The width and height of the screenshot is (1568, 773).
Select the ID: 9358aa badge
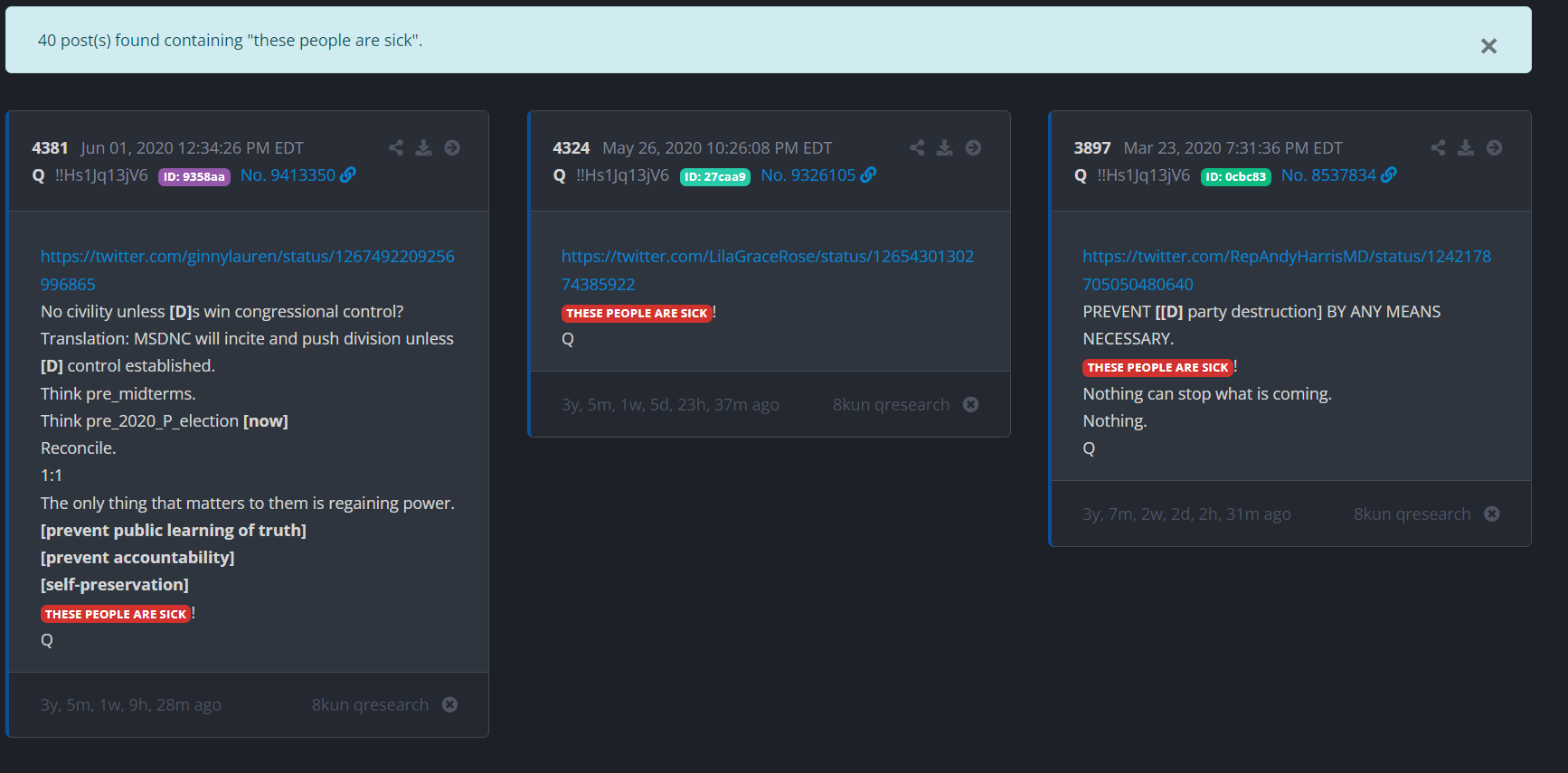click(x=194, y=176)
